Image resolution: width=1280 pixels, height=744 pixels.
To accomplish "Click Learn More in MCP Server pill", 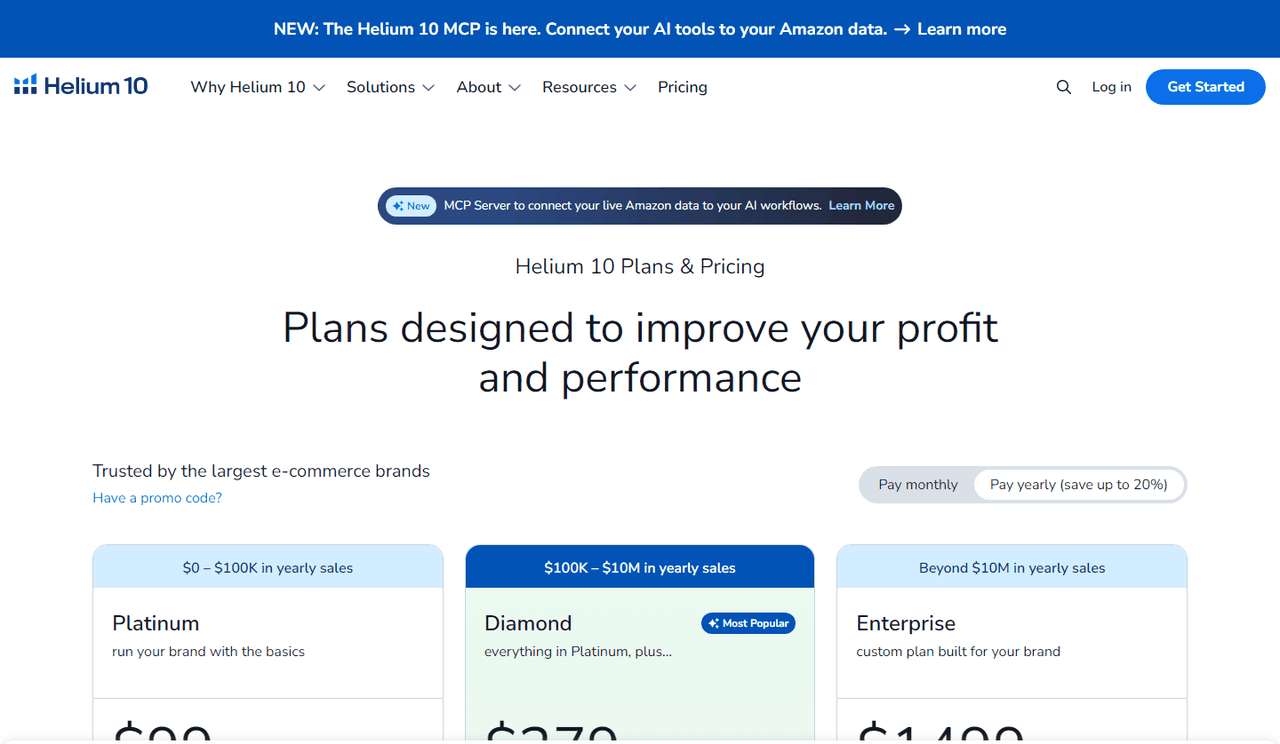I will (861, 206).
